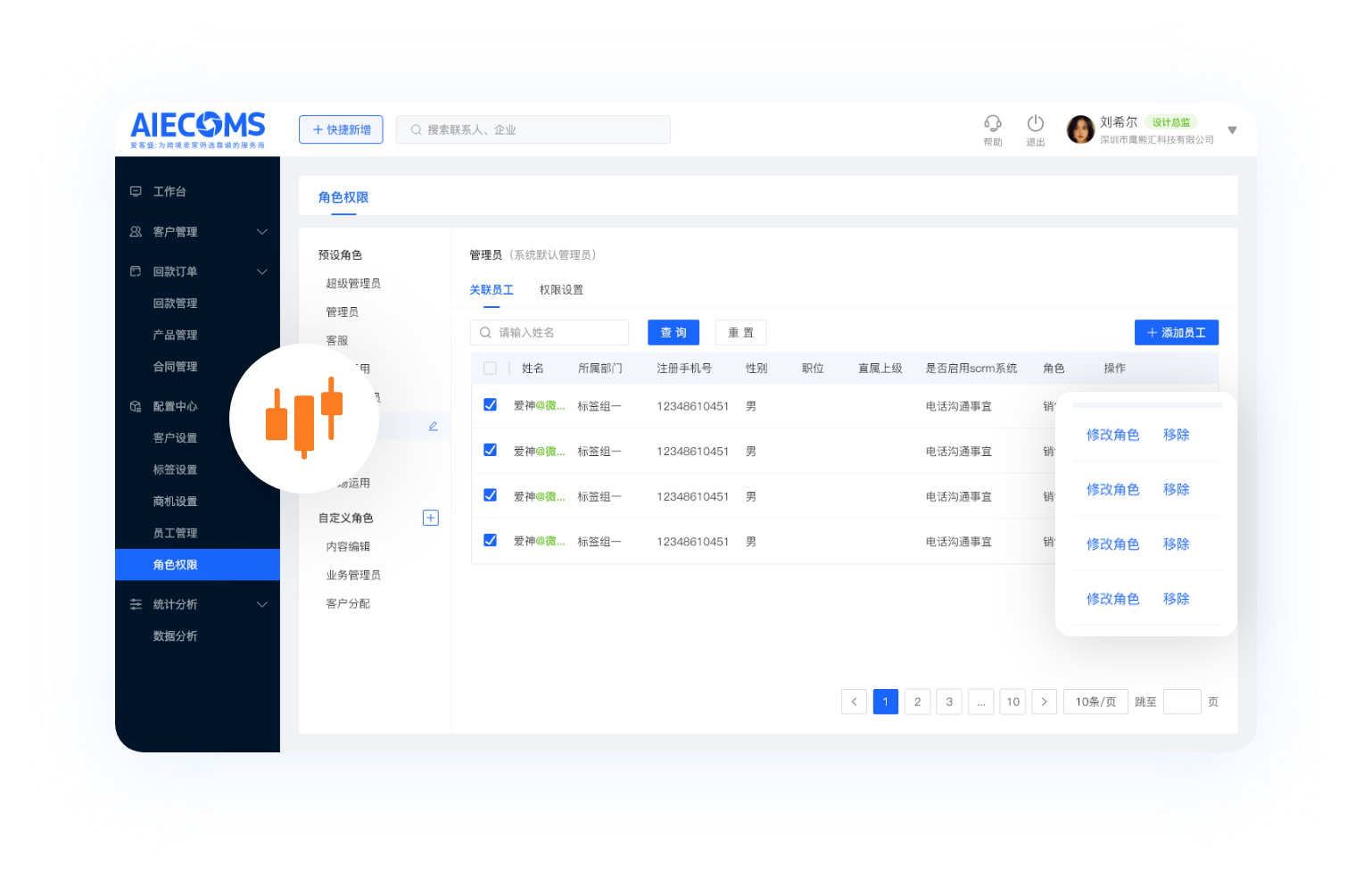Toggle the select-all checkbox in table header
The height and width of the screenshot is (880, 1372).
(490, 369)
